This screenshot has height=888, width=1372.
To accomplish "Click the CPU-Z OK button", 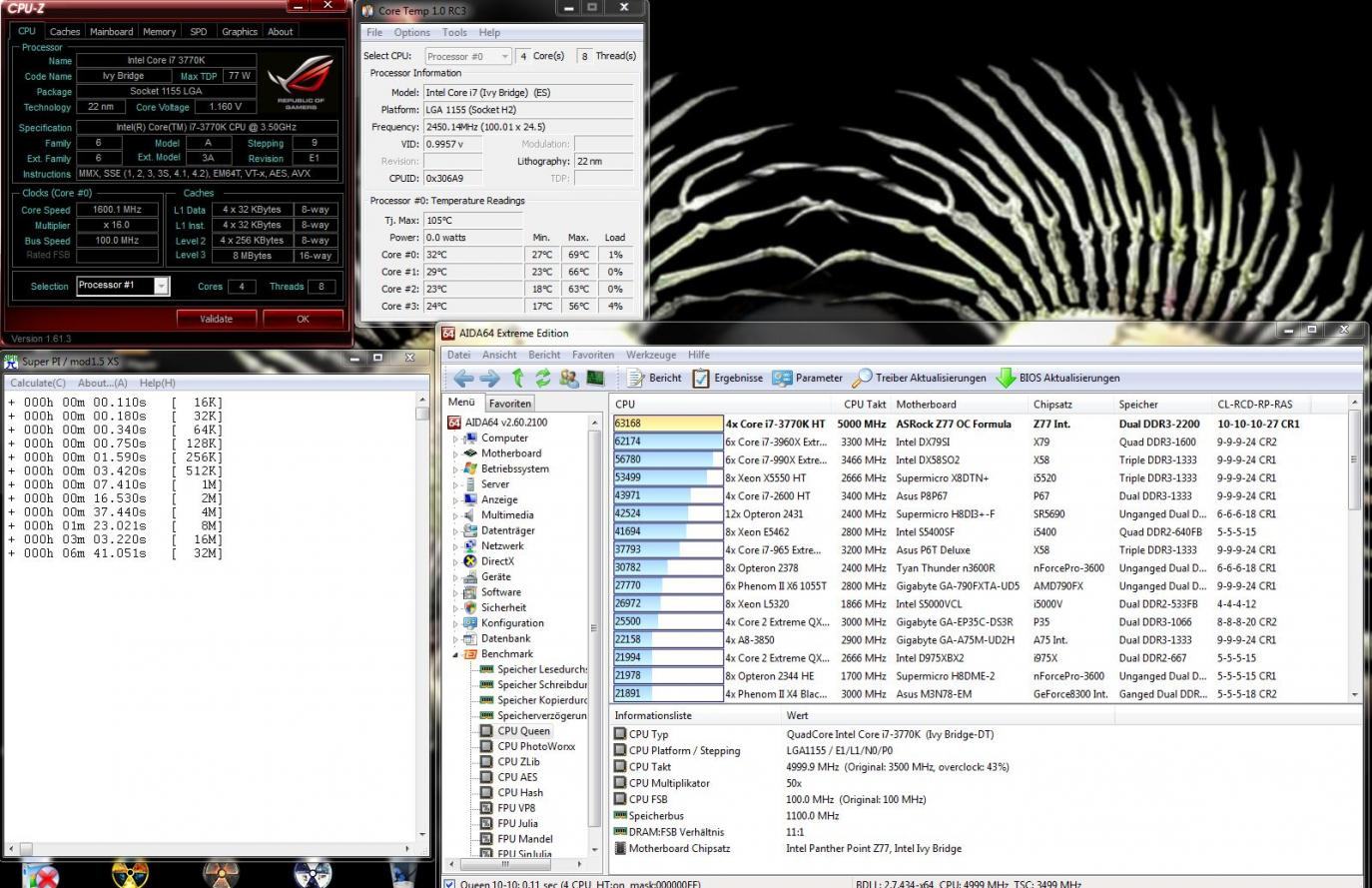I will click(x=303, y=319).
